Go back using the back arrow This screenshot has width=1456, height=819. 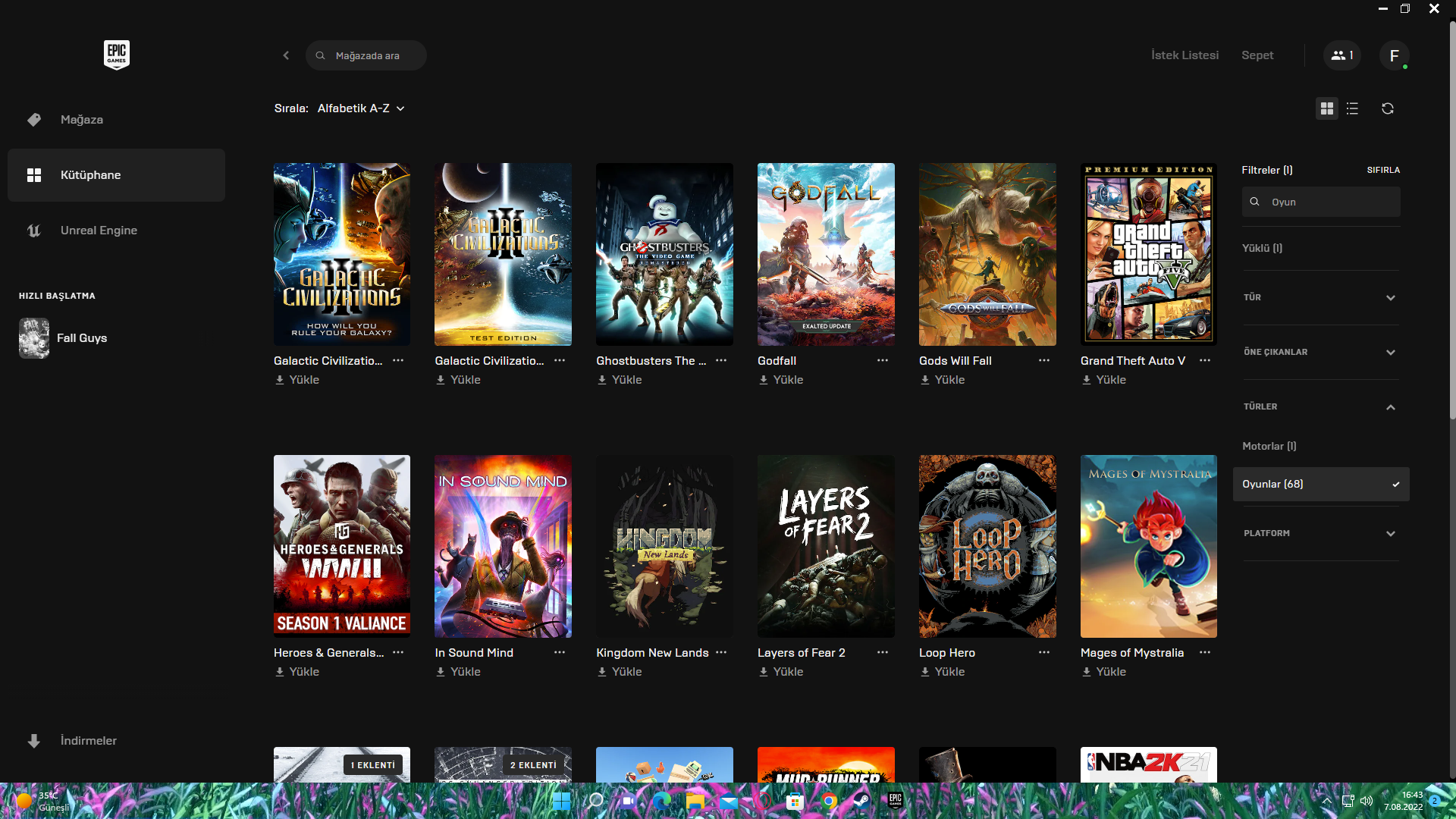pos(286,55)
